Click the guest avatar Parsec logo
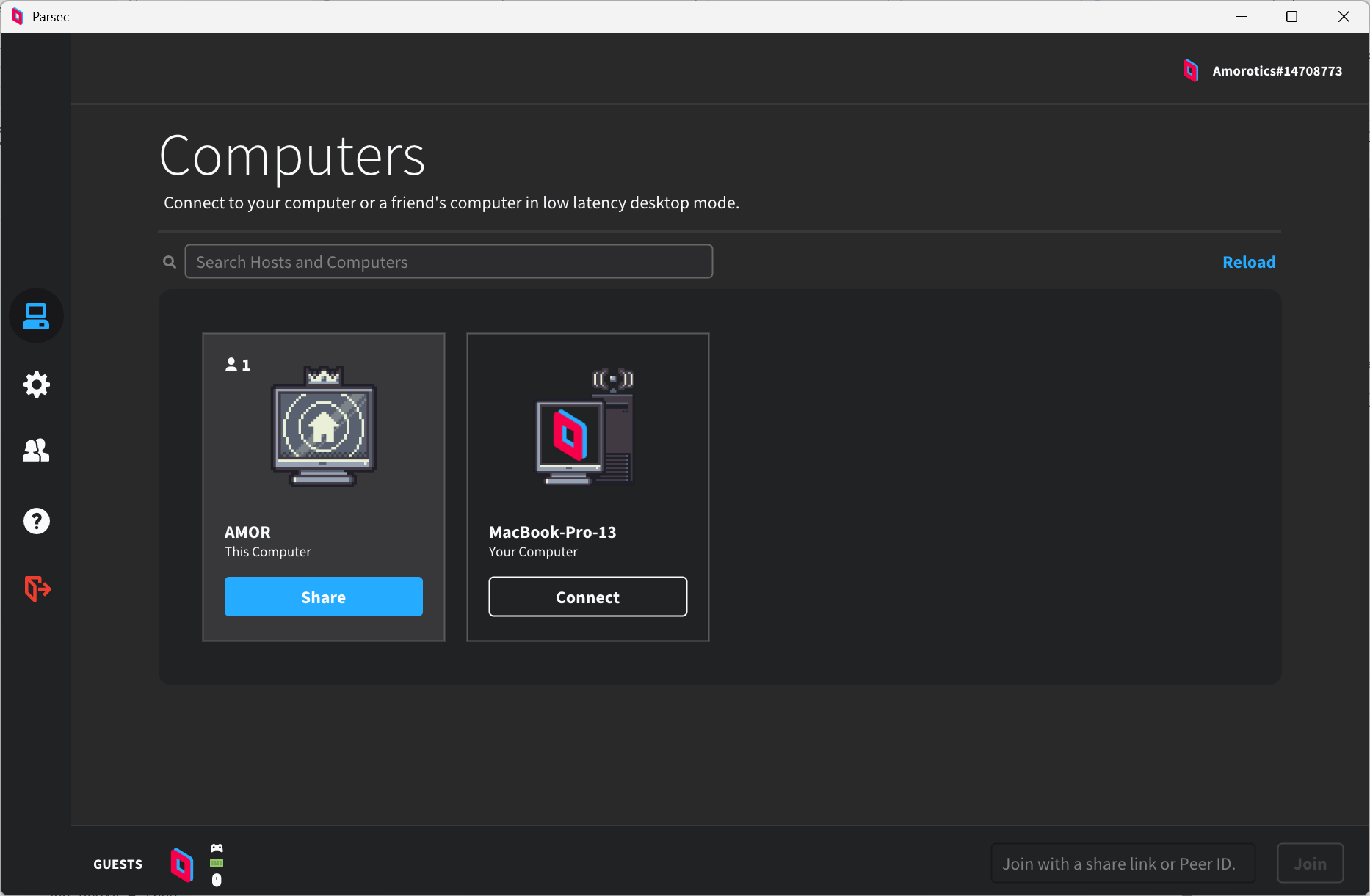 [x=182, y=864]
